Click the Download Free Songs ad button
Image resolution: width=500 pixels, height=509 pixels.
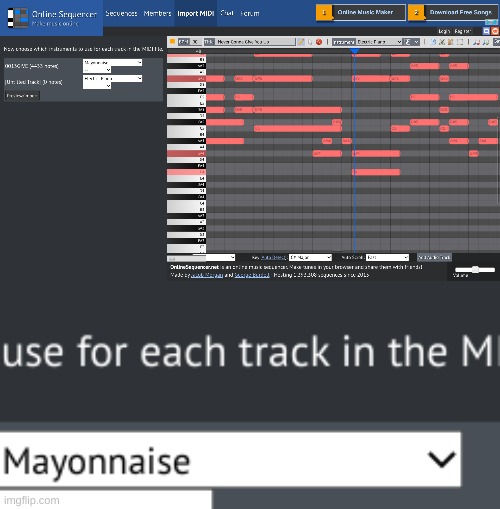pos(453,12)
